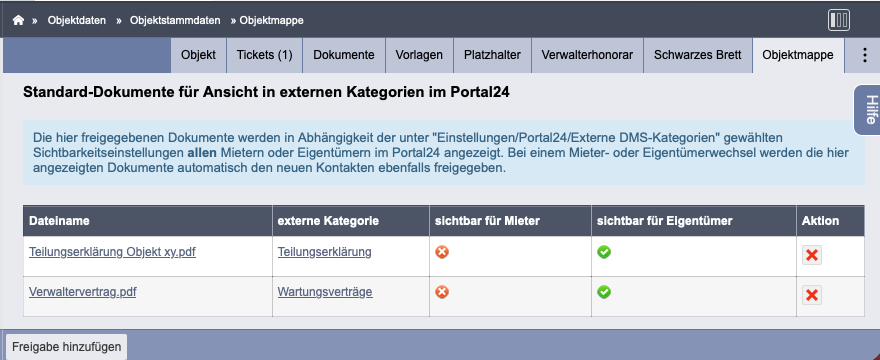Screen dimensions: 880x360
Task: Switch to the Vorlagen tab
Action: [419, 55]
